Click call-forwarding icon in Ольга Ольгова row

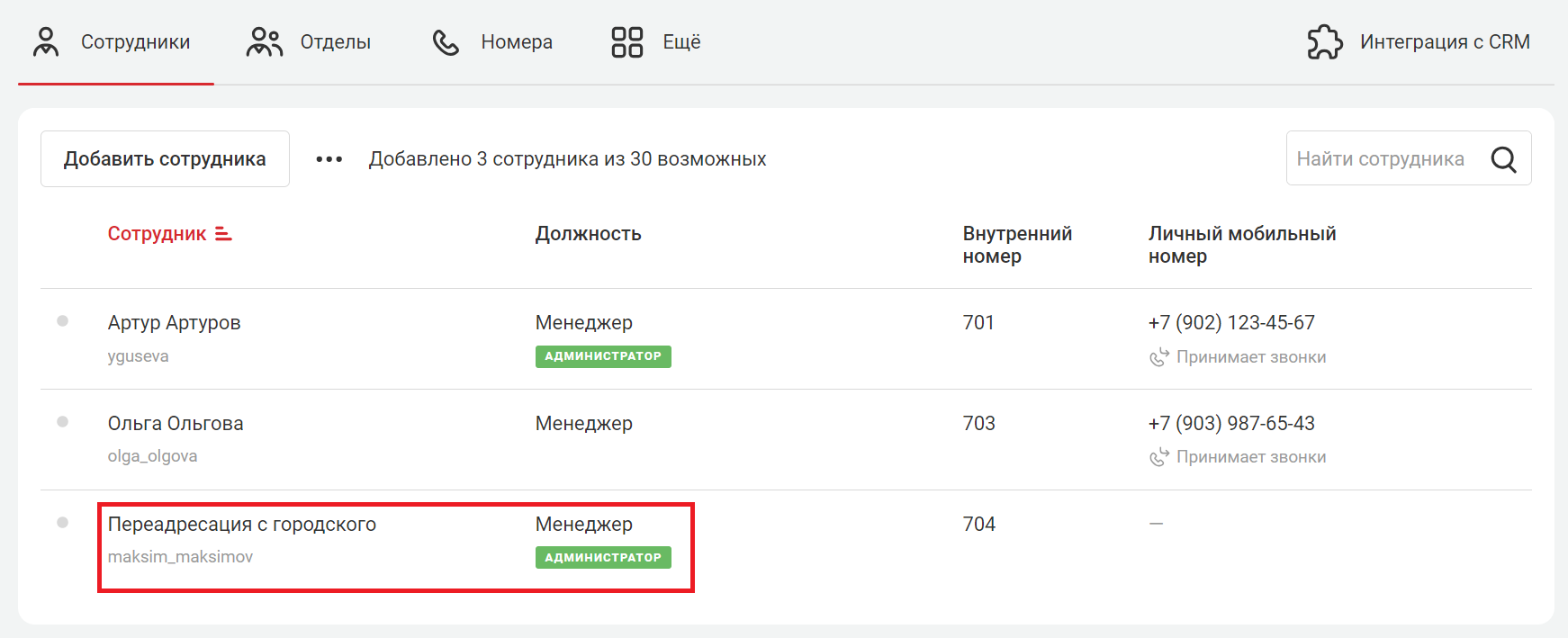1159,457
